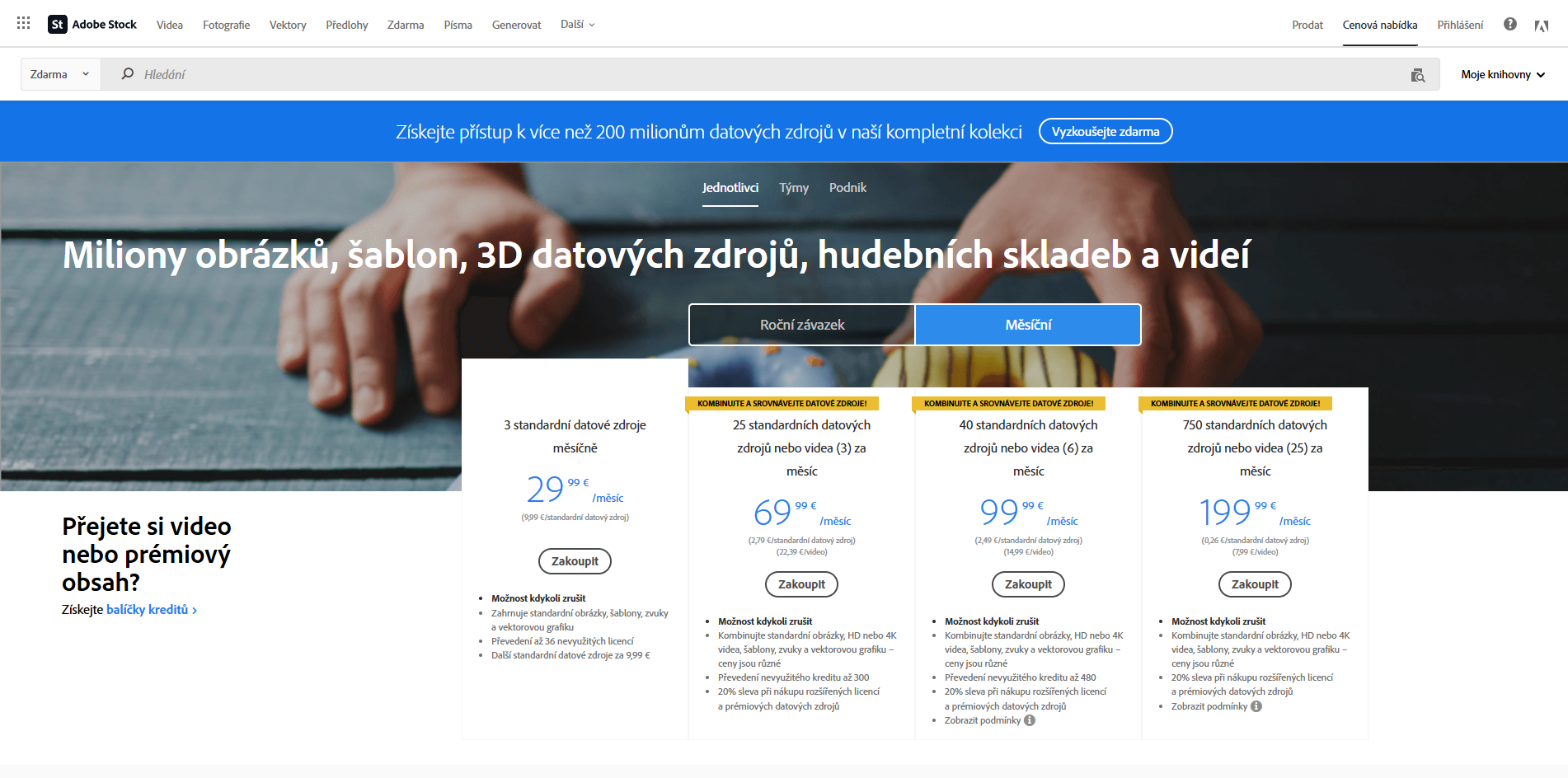
Task: Open the Cenová nabídka page link
Action: (x=1380, y=25)
